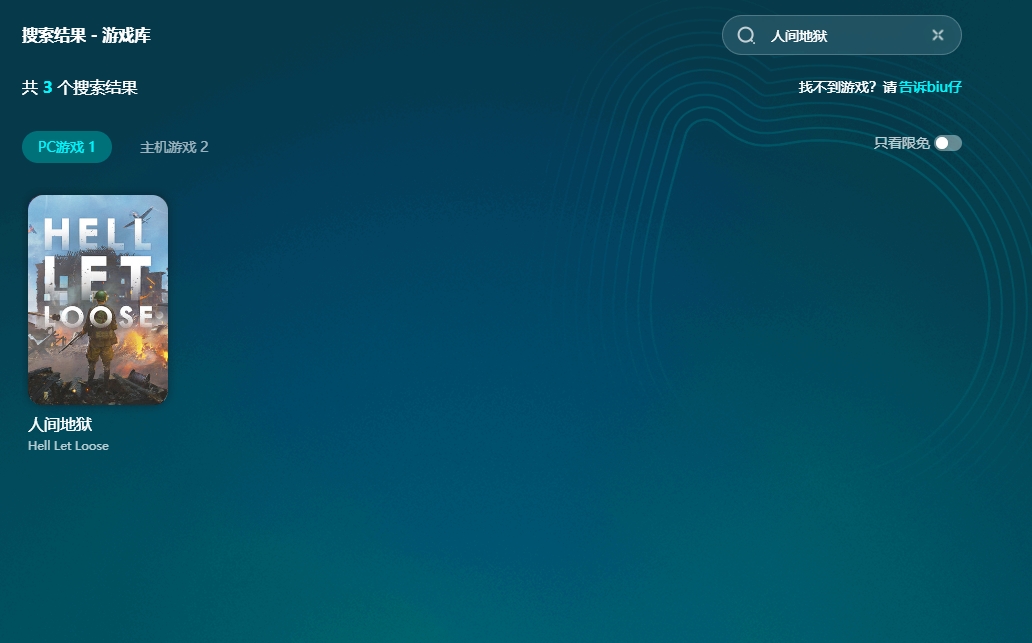Click the magnifier search icon
The height and width of the screenshot is (643, 1032).
pyautogui.click(x=746, y=36)
